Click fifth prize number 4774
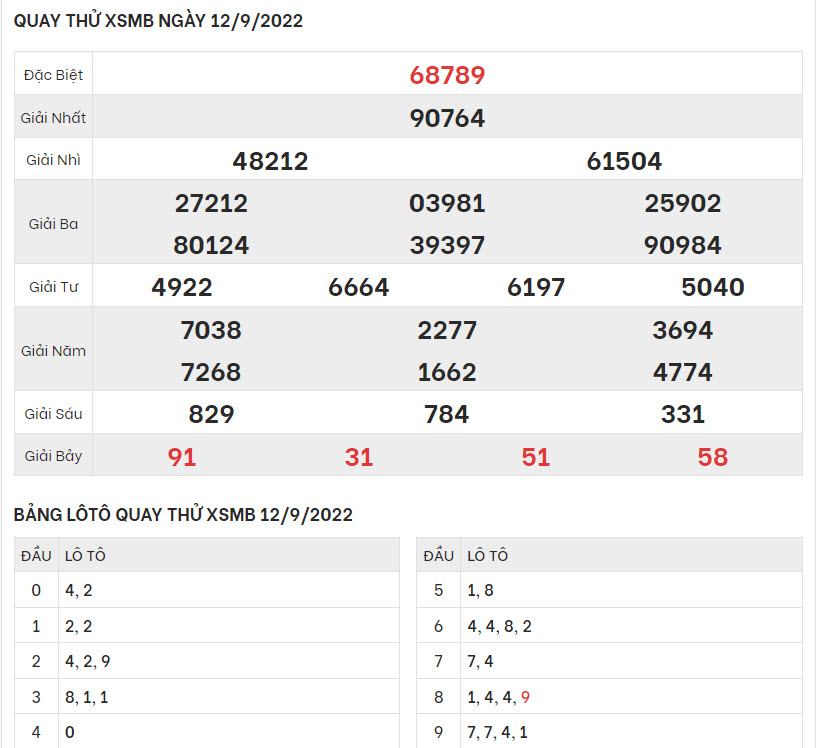816x748 pixels. pos(683,372)
